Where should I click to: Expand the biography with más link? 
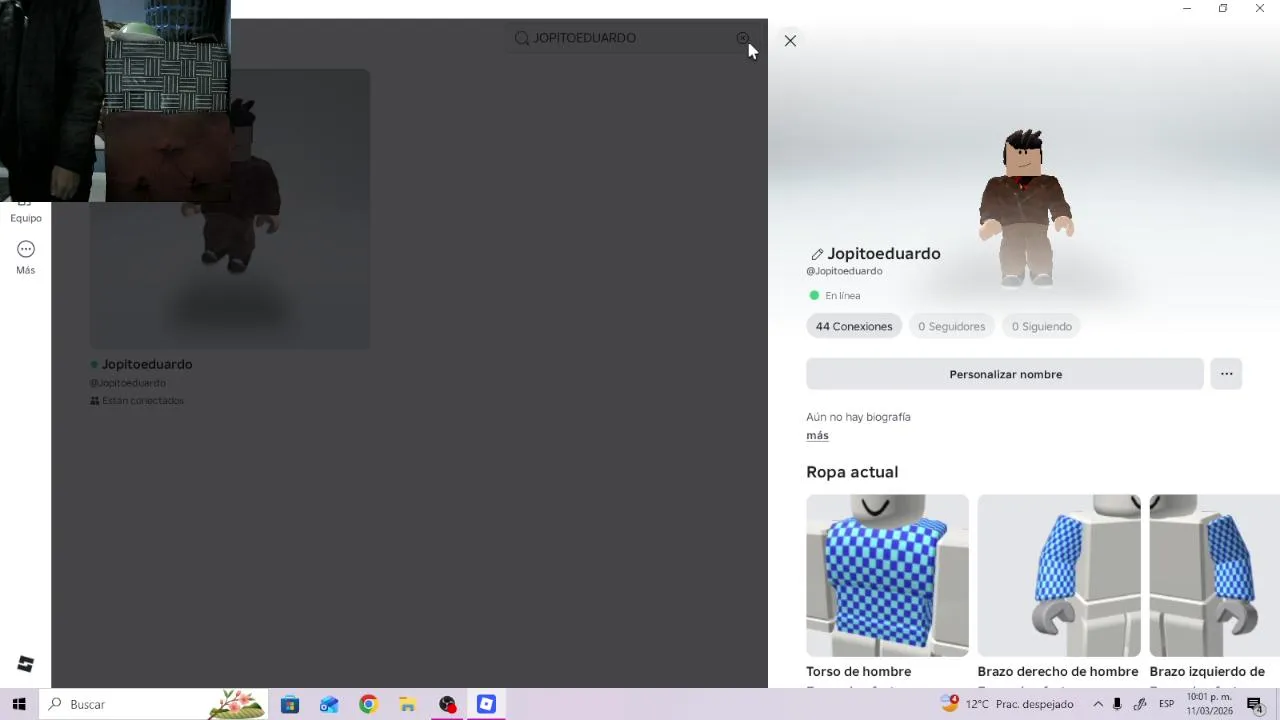pos(817,435)
